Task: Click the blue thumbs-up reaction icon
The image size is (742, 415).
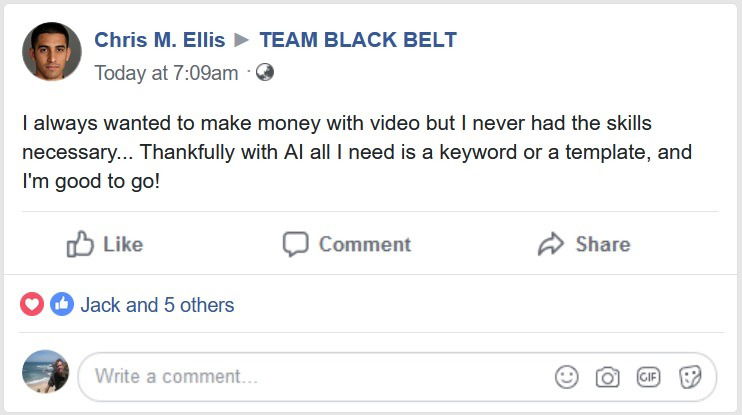Action: pos(62,304)
